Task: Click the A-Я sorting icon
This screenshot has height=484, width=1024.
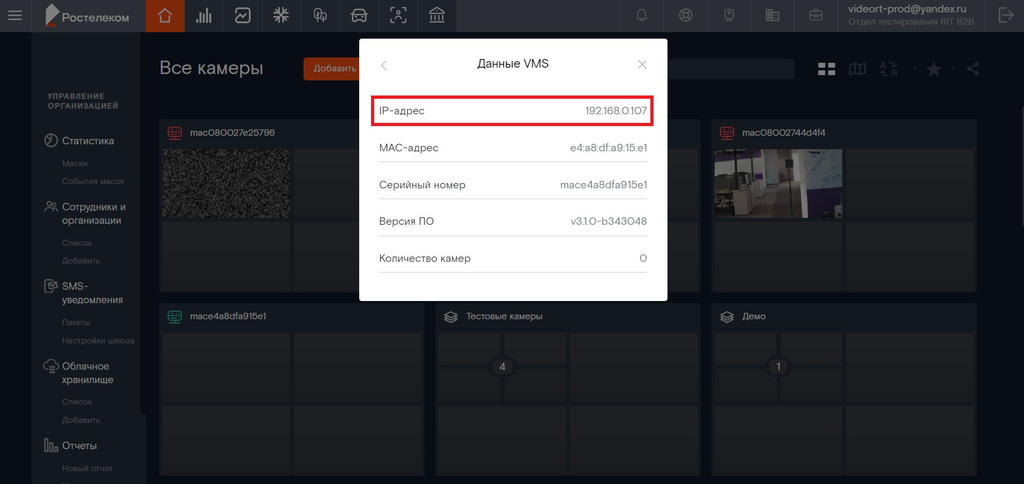Action: 889,69
